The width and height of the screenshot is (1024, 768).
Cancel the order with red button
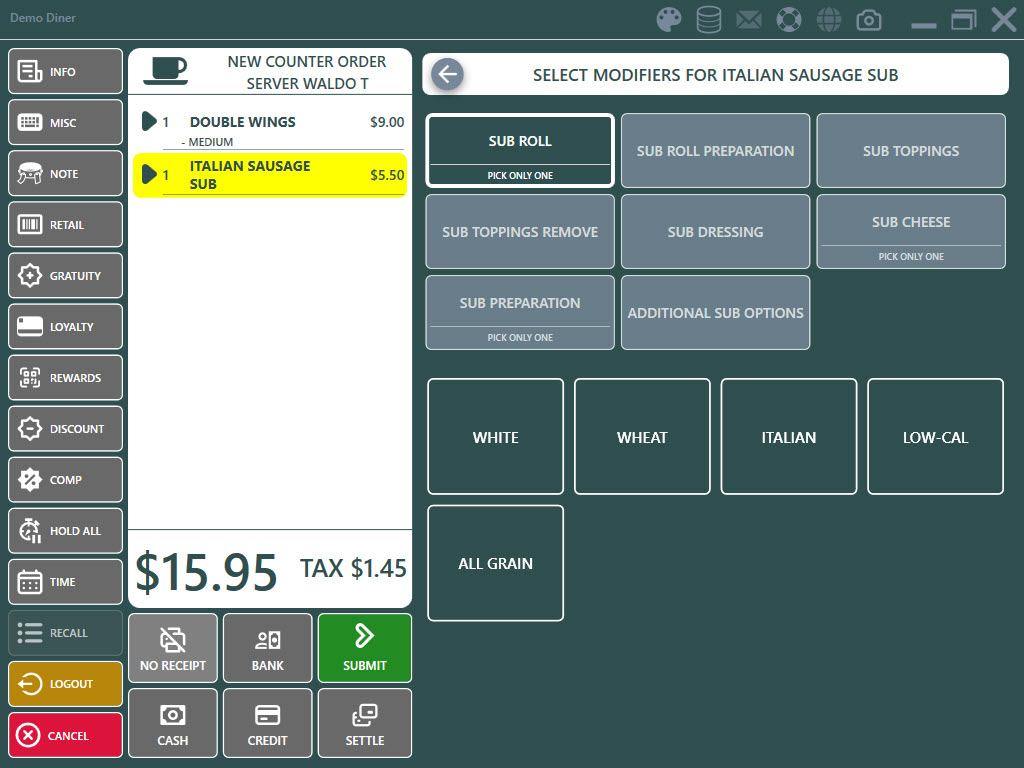[x=66, y=735]
